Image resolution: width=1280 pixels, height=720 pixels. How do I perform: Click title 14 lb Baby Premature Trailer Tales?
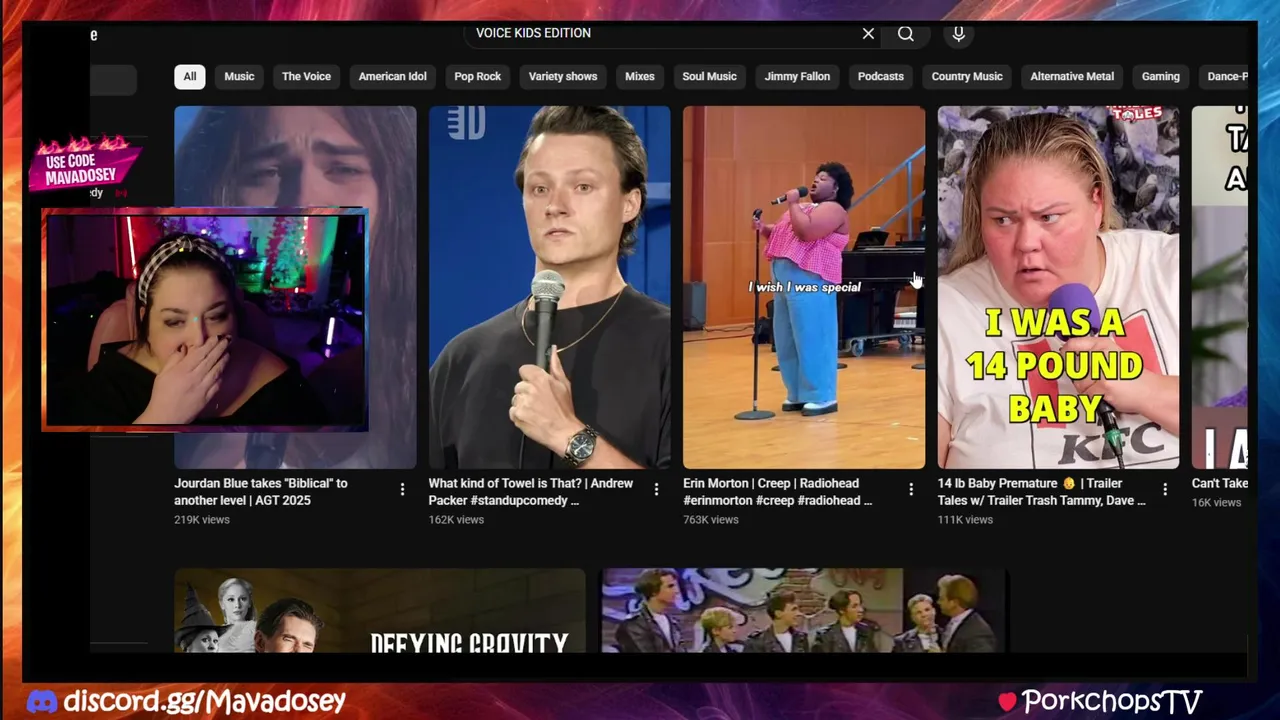(x=1042, y=491)
